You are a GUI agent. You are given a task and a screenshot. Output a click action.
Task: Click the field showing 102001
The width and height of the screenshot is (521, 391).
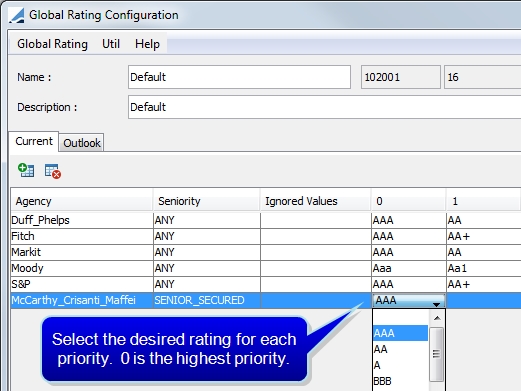(x=401, y=77)
